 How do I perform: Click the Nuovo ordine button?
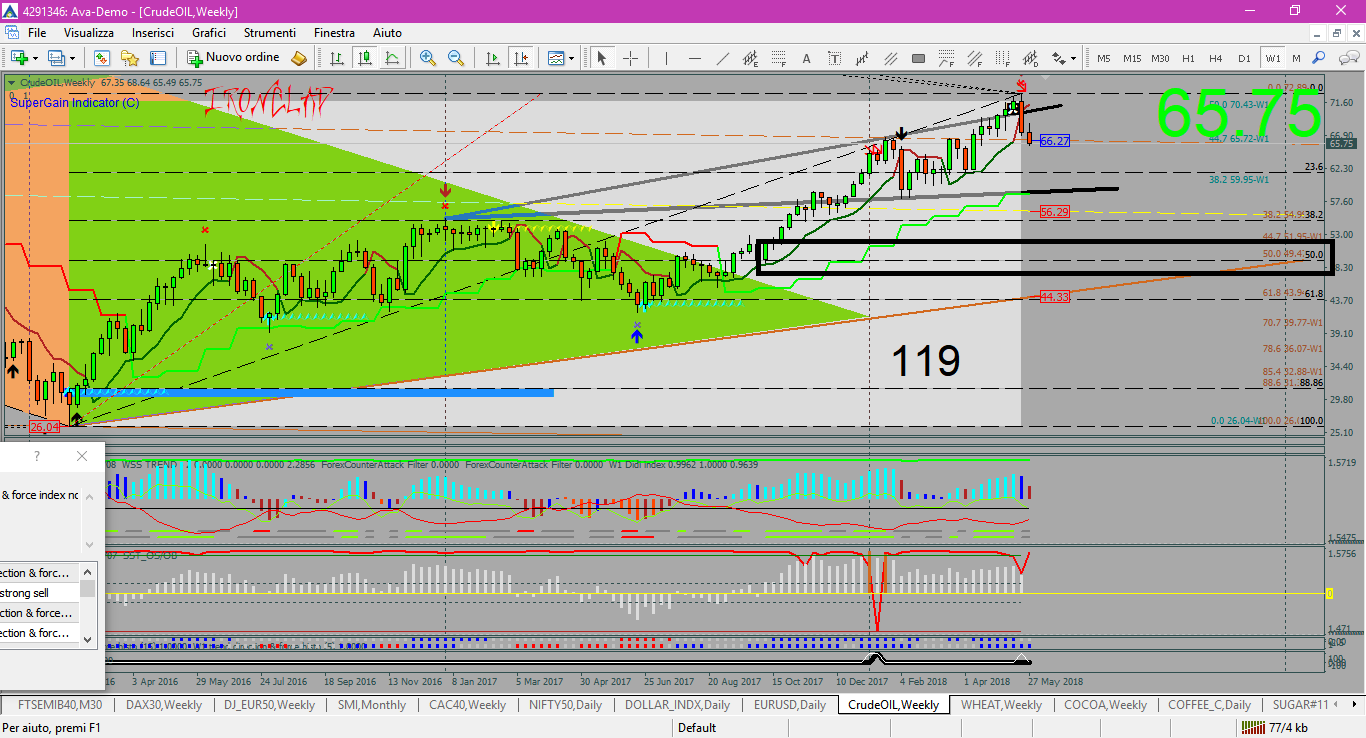(233, 57)
